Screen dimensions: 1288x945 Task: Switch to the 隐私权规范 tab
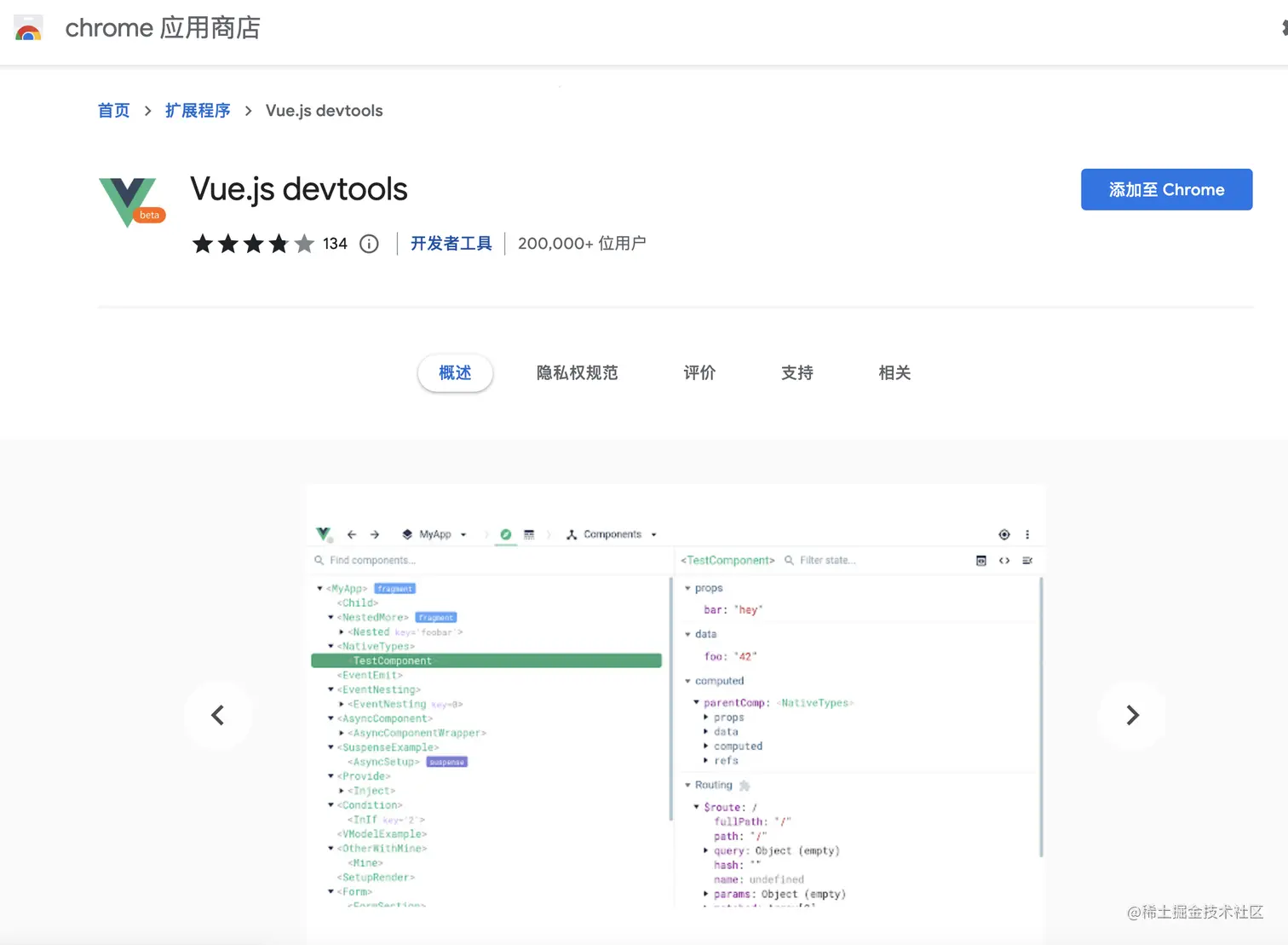coord(578,373)
